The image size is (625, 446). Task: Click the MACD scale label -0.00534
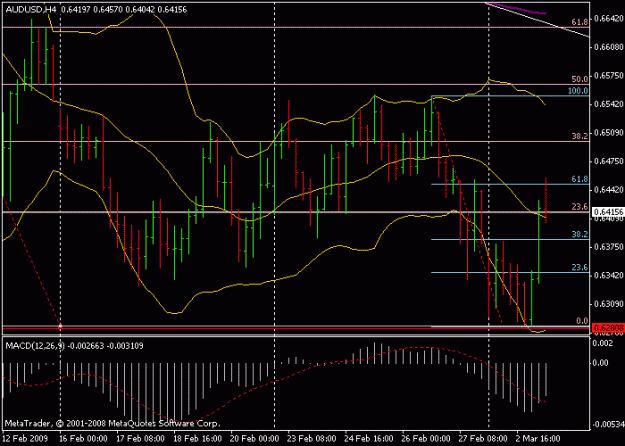pyautogui.click(x=607, y=424)
